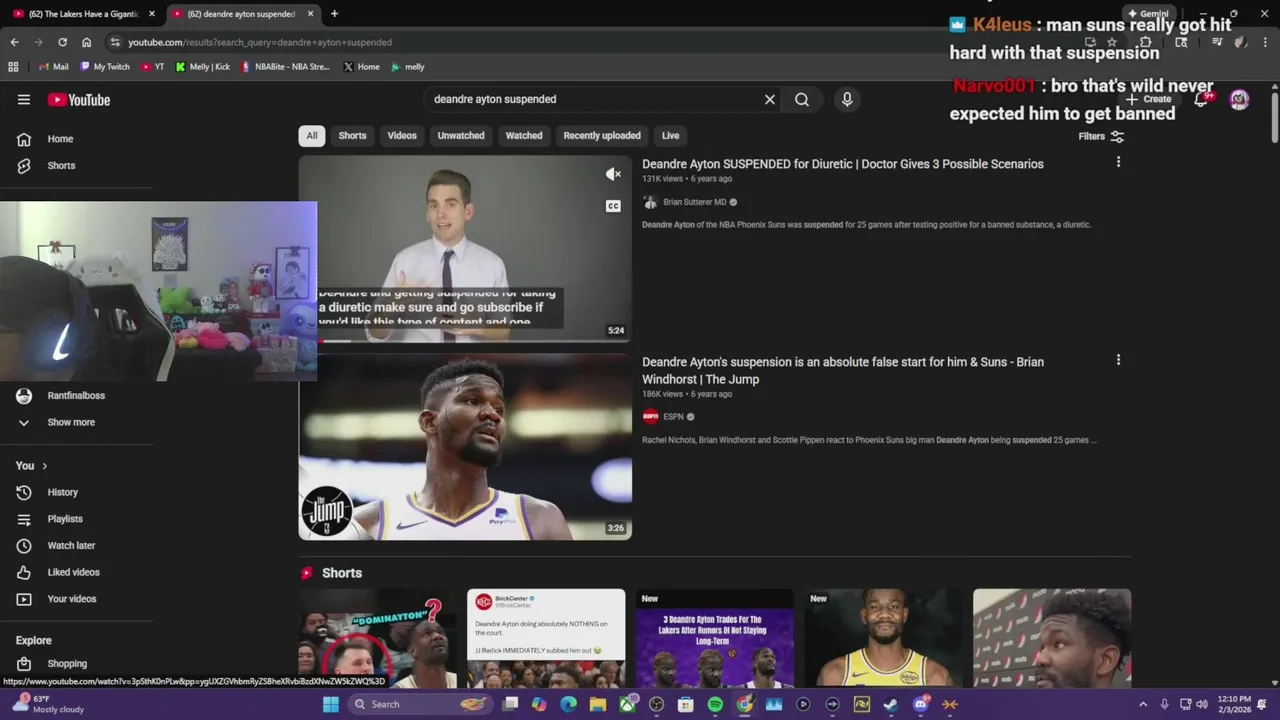Open Deandre Ayton SUSPENDED for Diuretic title

842,164
